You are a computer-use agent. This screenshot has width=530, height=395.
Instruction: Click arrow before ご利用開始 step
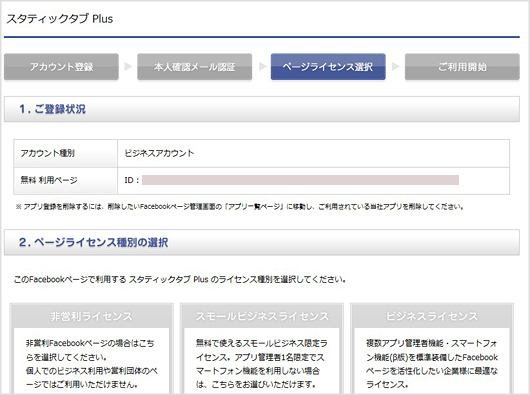click(x=395, y=66)
